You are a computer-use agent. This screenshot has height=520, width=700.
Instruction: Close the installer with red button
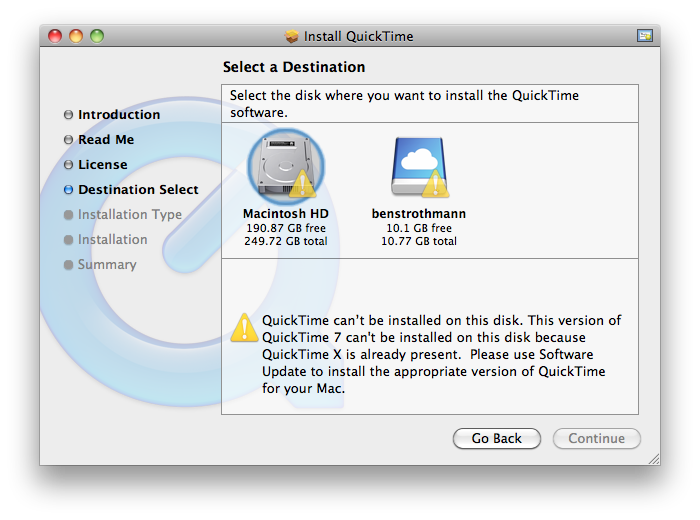[55, 36]
